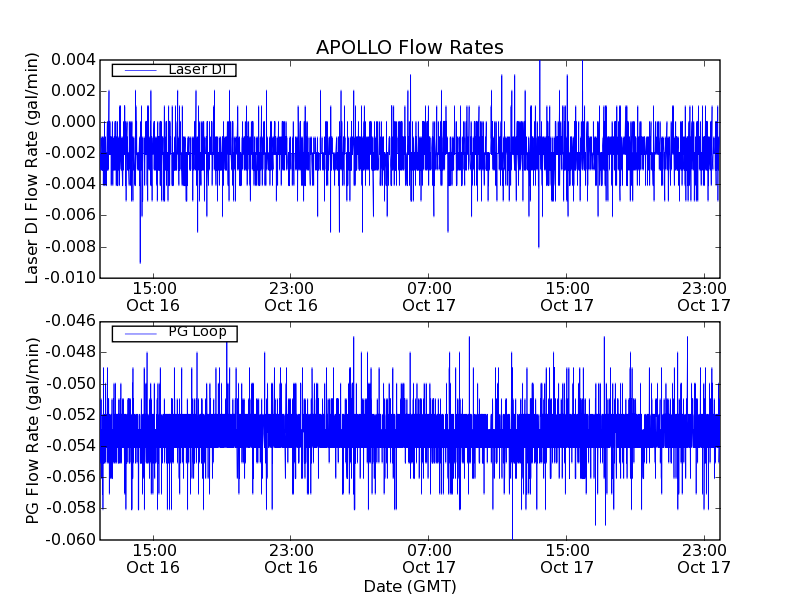800x600 pixels.
Task: Click the Laser DI Flow Rate (gal/min) axis label
Action: (32, 168)
